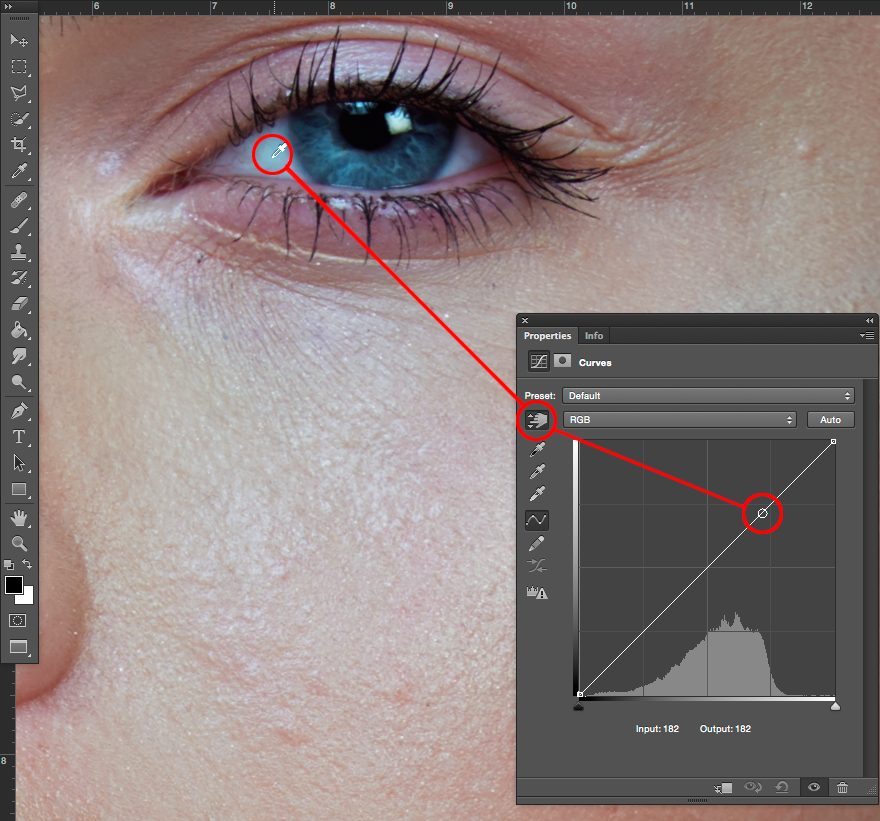Open the Properties panel flyout menu

(x=867, y=336)
